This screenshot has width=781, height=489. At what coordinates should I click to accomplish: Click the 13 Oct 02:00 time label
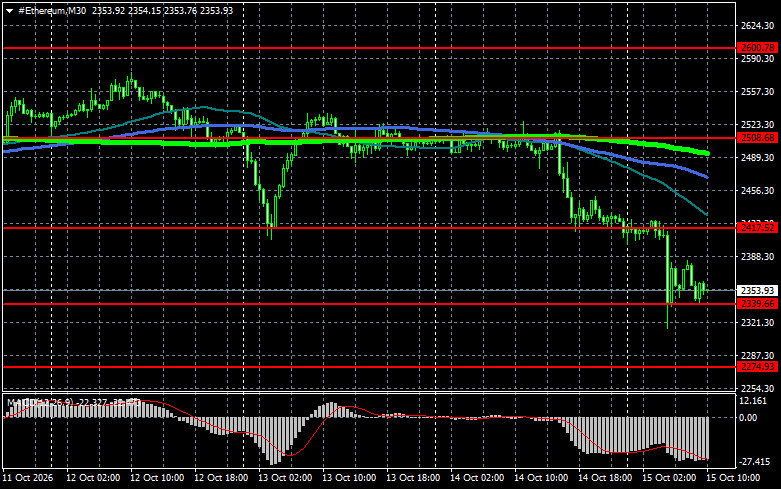(x=285, y=478)
